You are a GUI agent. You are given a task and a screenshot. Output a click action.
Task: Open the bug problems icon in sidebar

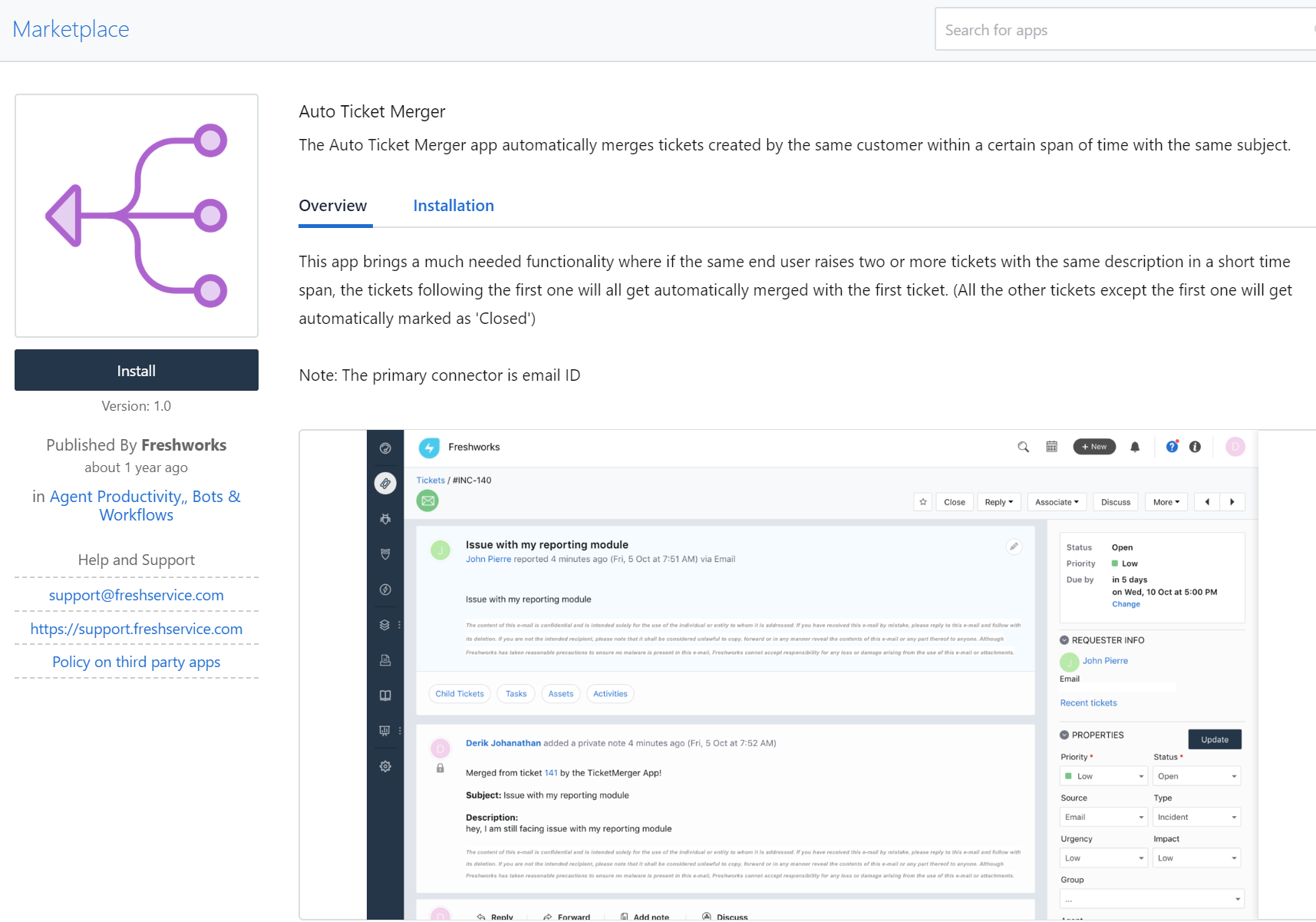(x=385, y=519)
